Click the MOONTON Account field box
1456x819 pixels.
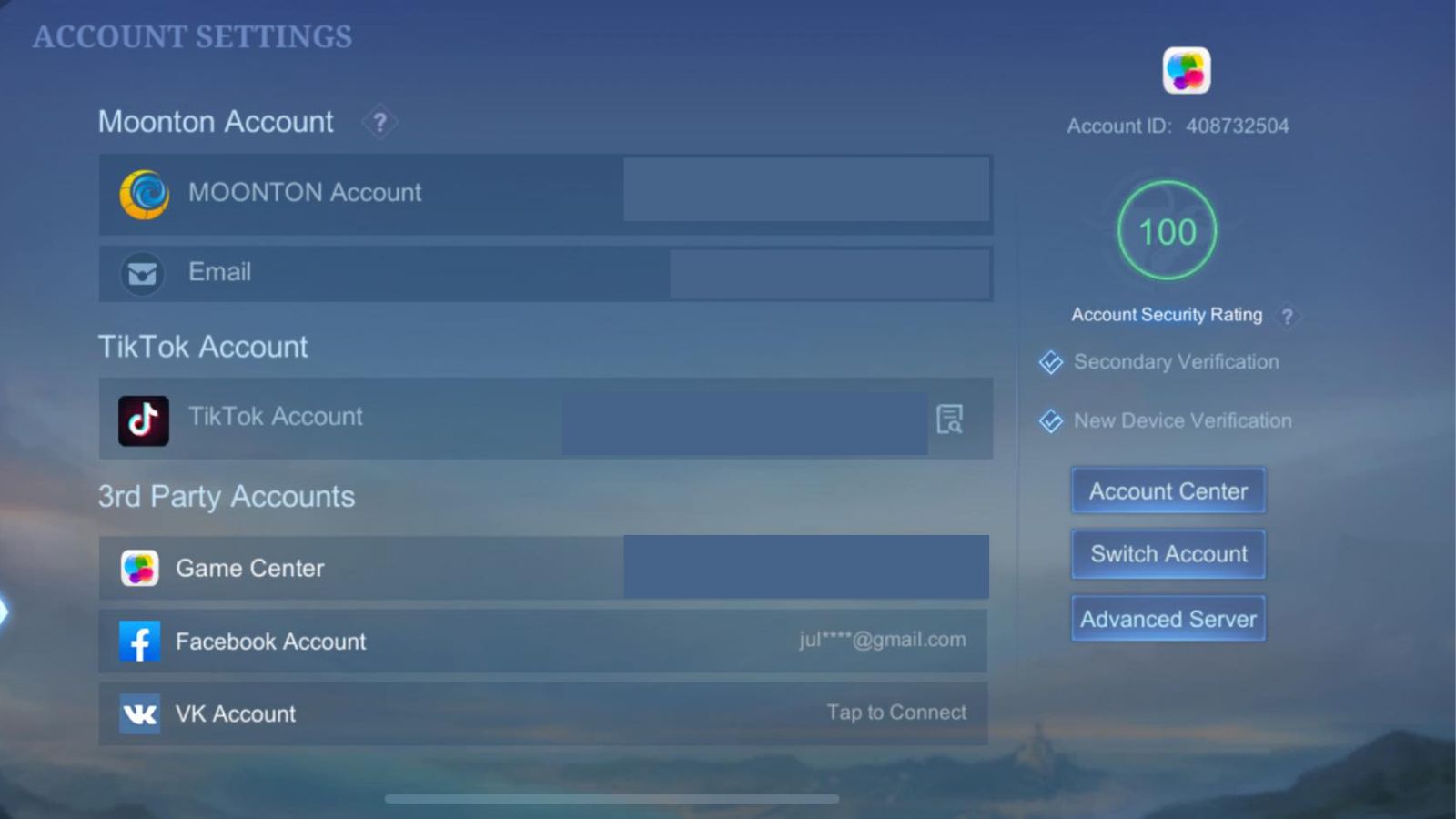point(805,190)
